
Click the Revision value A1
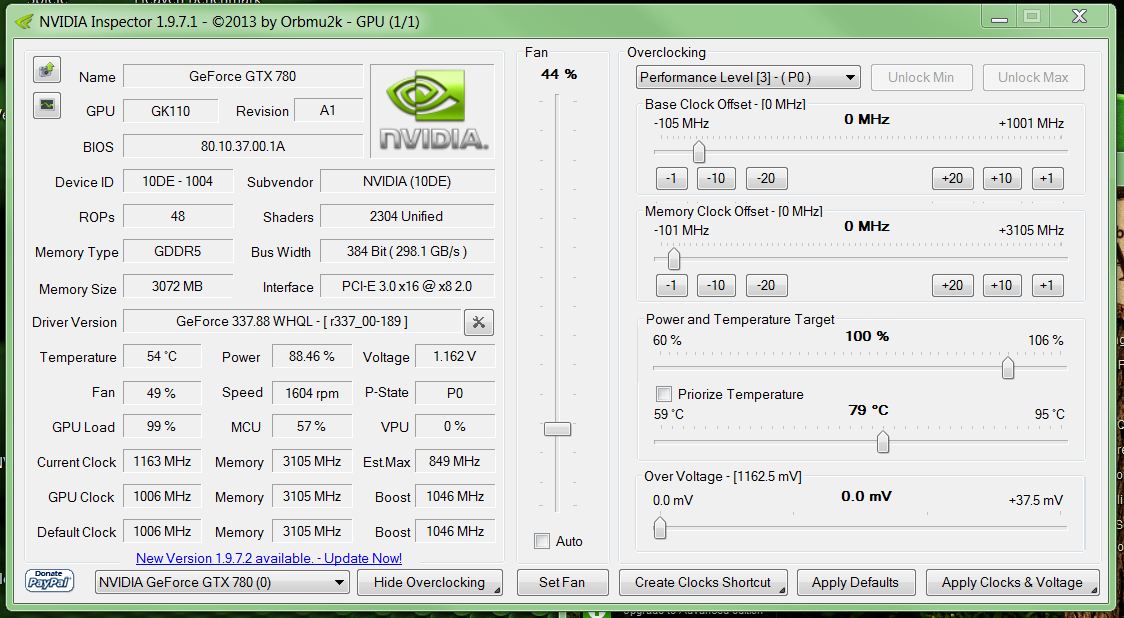click(328, 111)
